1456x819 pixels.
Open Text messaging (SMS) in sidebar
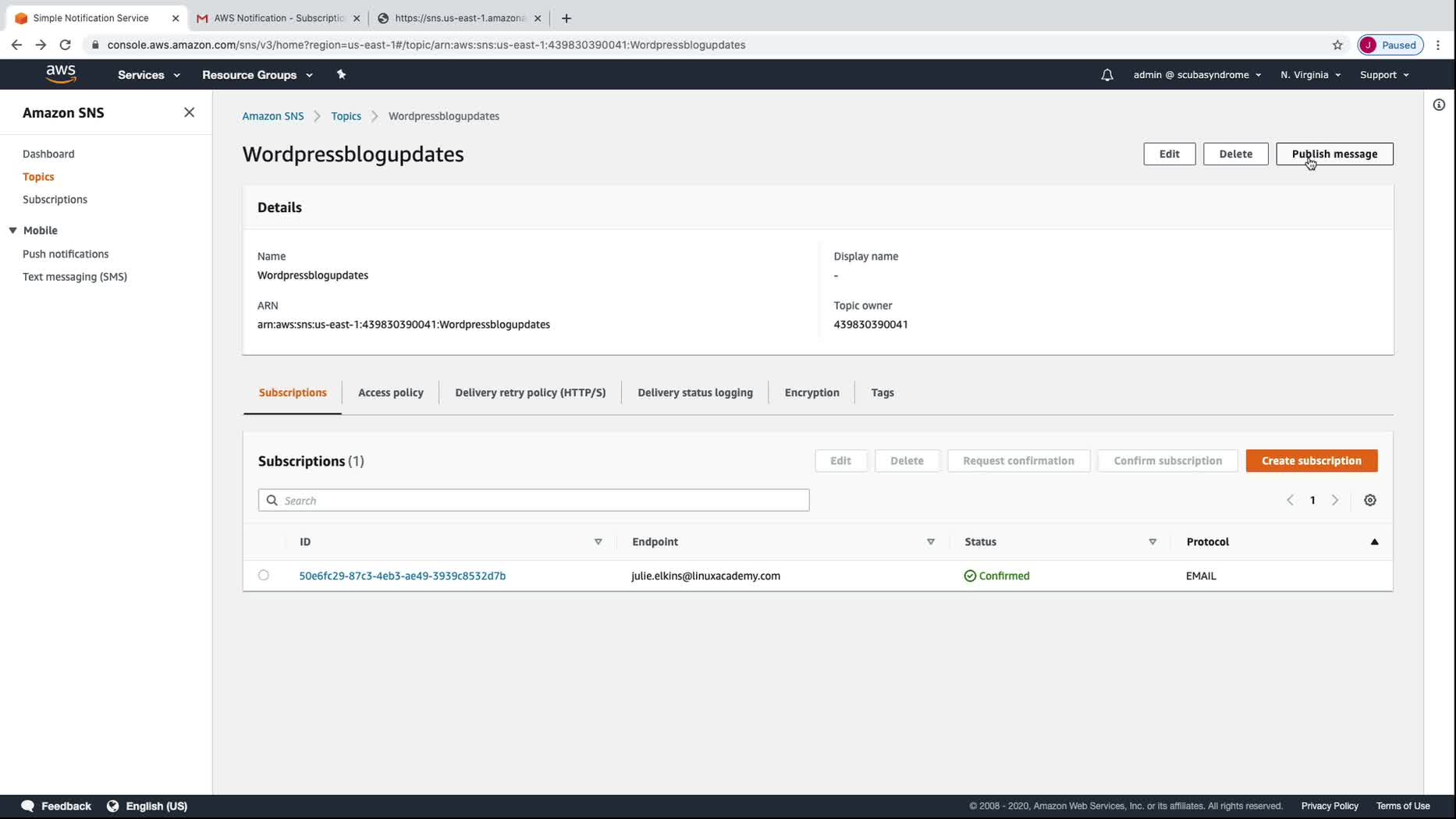point(75,276)
